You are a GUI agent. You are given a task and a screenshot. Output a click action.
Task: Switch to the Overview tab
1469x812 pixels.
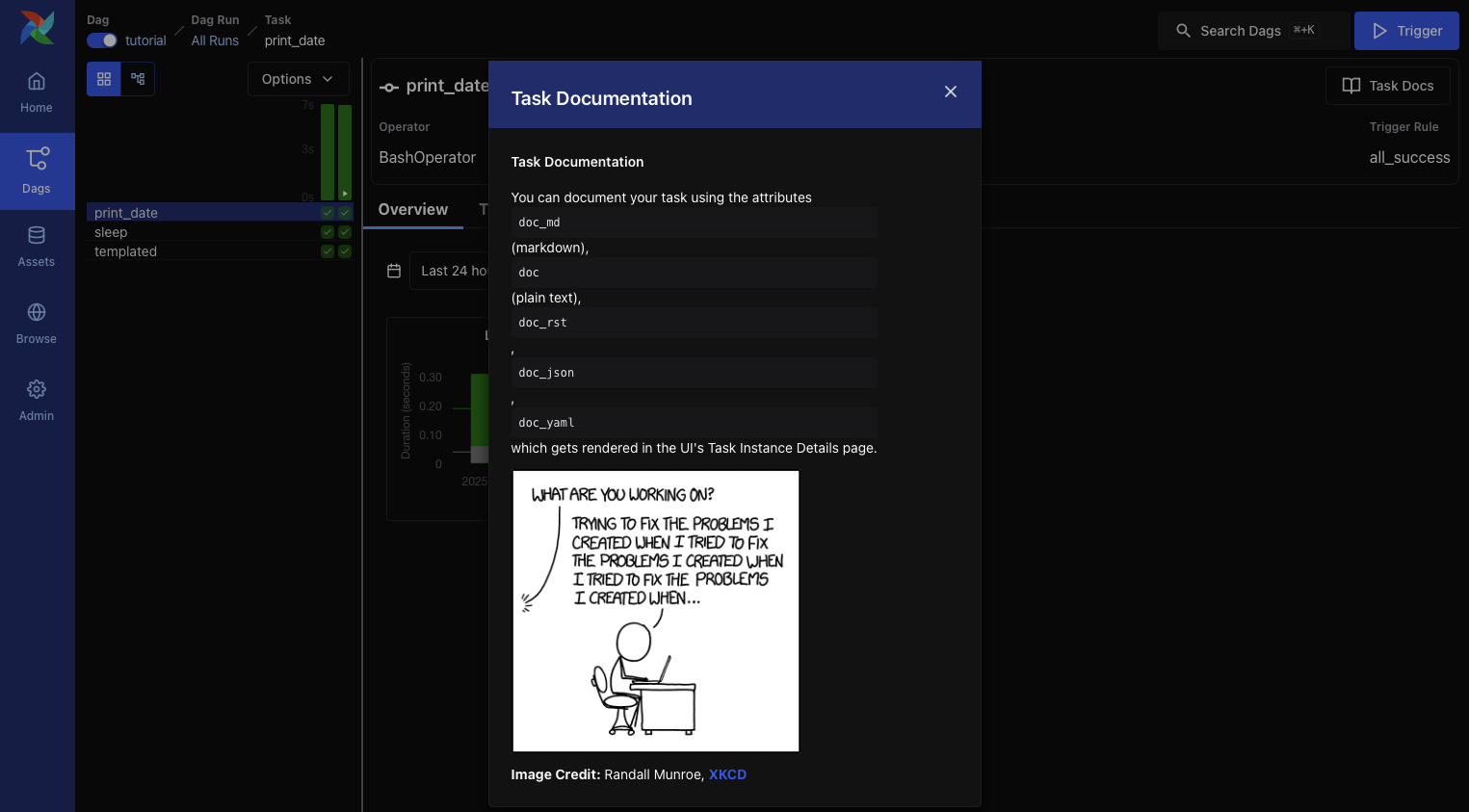click(x=413, y=209)
